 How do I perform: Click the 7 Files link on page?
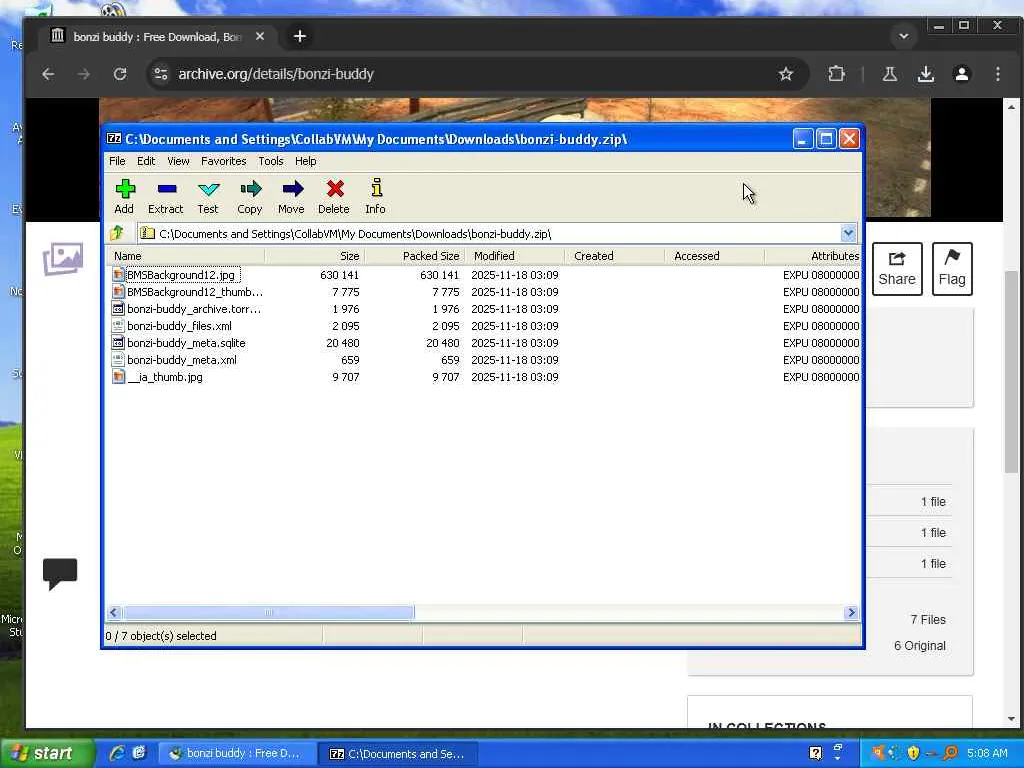click(928, 620)
